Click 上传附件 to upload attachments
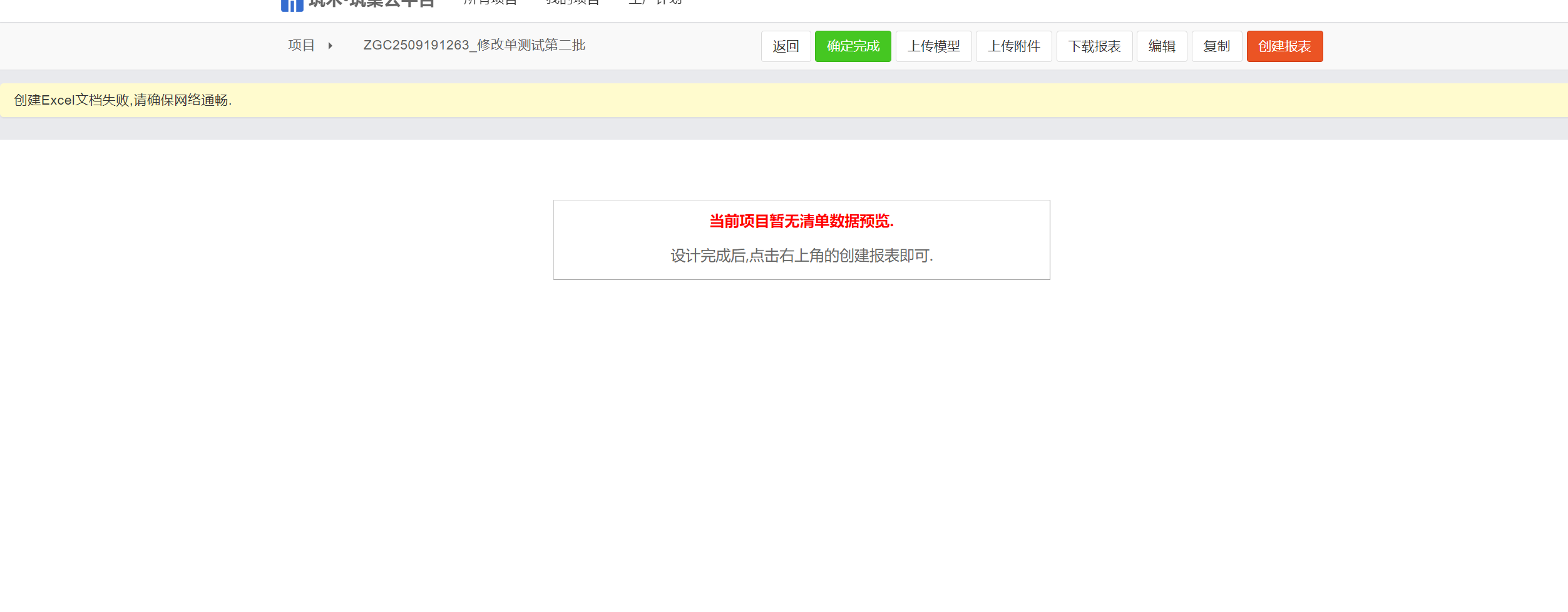Image resolution: width=1568 pixels, height=612 pixels. coord(1013,46)
